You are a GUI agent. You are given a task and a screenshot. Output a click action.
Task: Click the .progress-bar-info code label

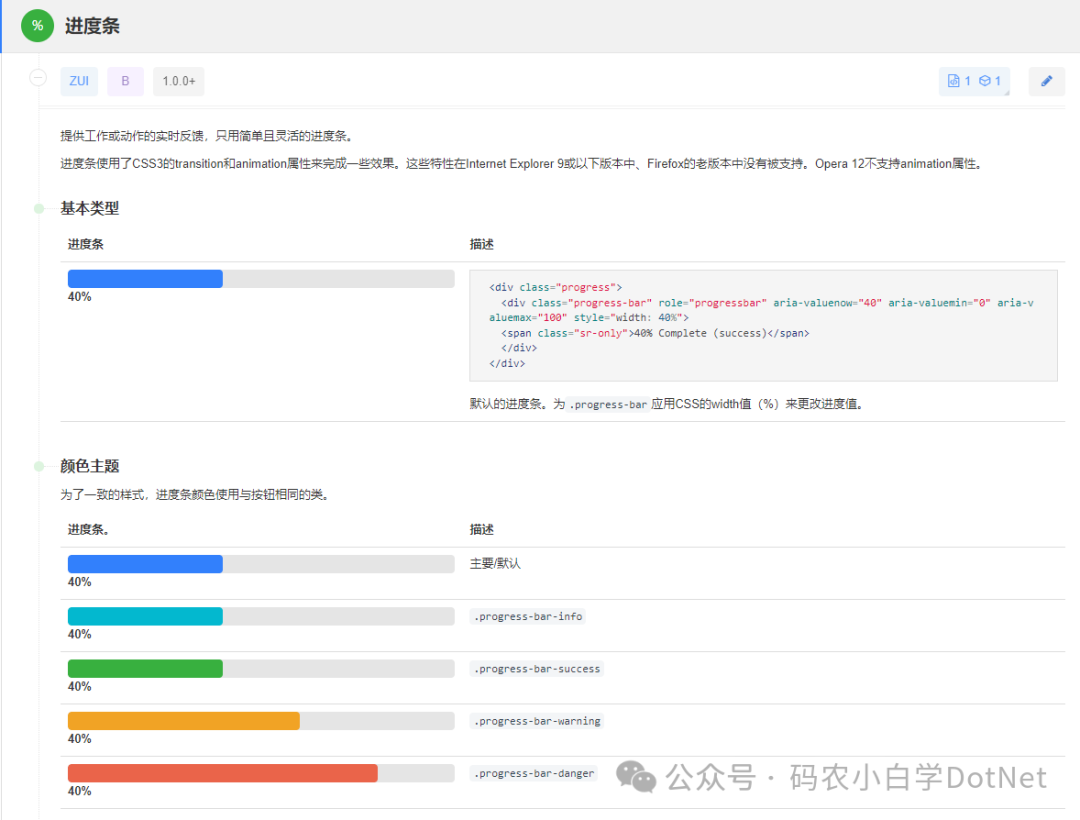[528, 616]
